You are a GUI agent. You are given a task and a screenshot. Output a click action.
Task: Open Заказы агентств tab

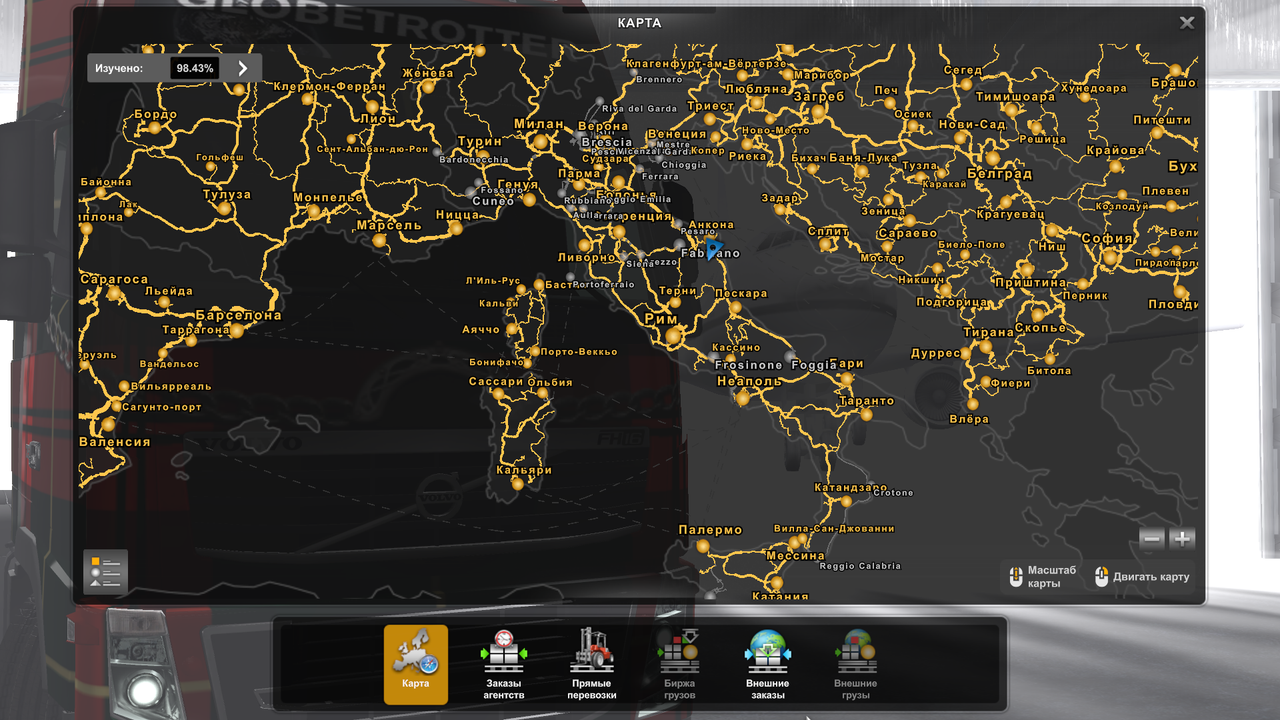[x=503, y=665]
